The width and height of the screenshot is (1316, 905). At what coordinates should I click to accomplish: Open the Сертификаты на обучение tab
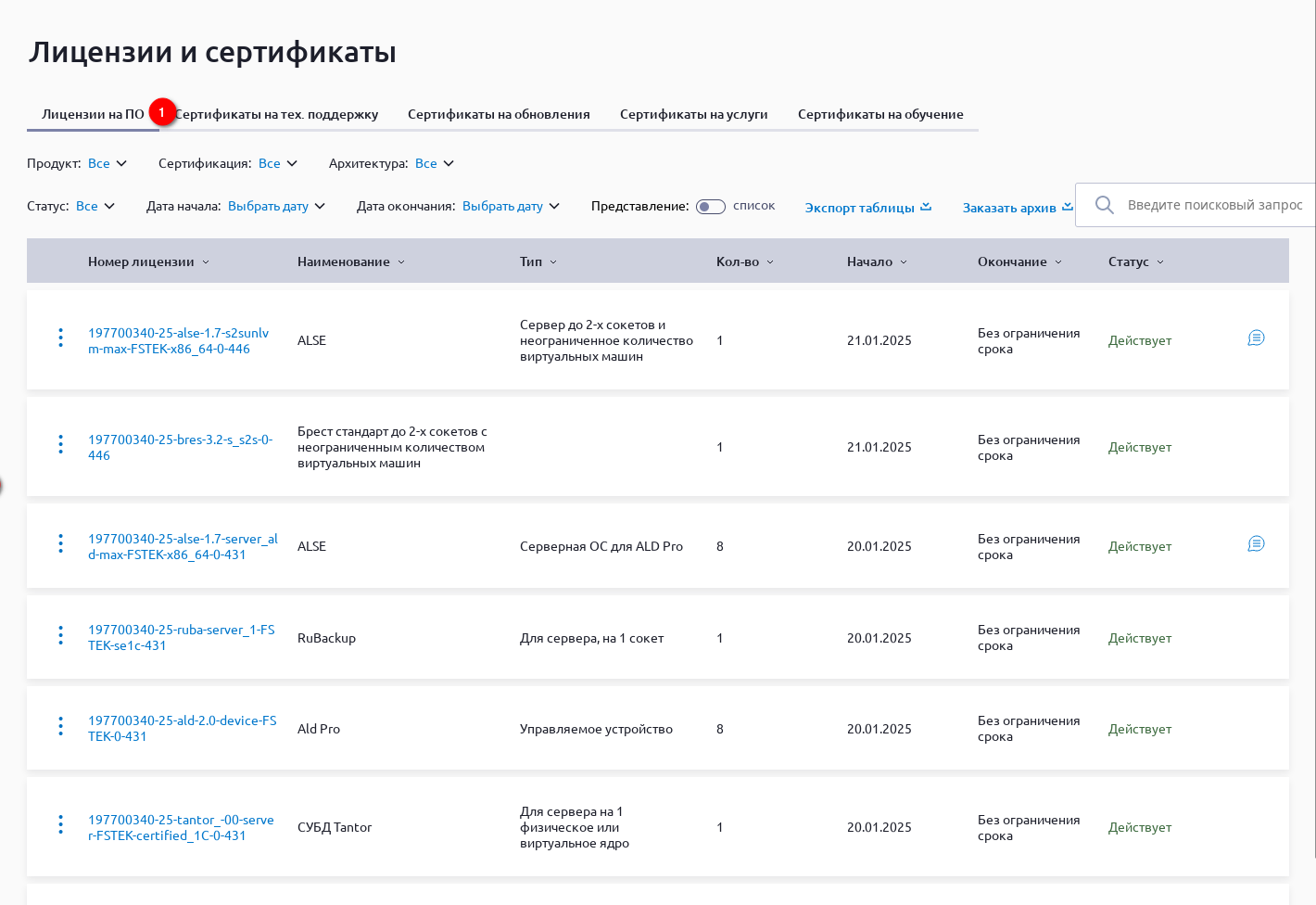tap(880, 115)
